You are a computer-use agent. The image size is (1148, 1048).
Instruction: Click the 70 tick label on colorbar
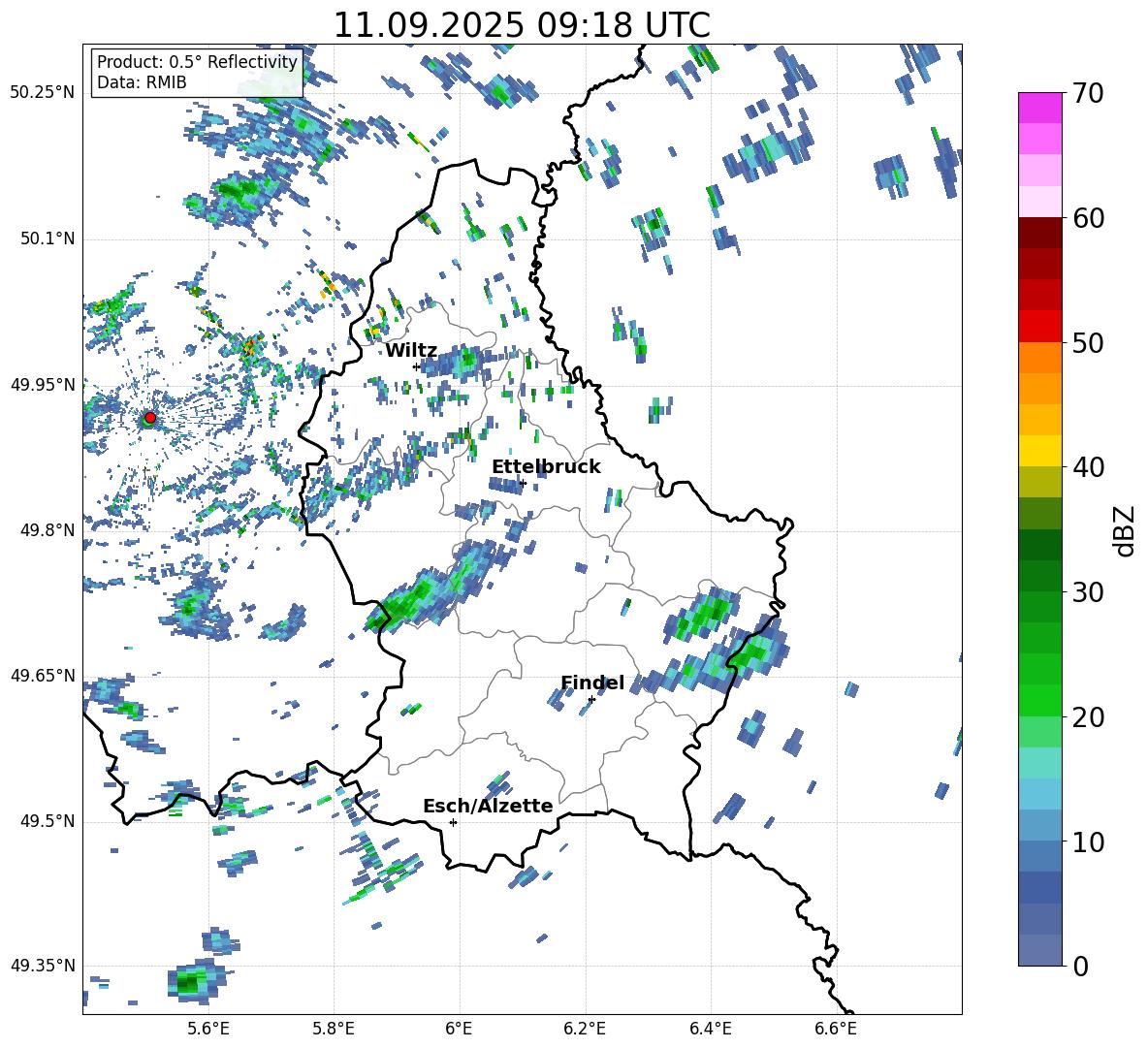tap(1090, 94)
